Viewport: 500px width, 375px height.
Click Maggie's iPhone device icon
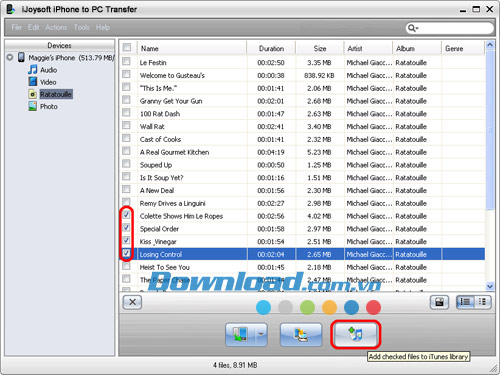(21, 57)
